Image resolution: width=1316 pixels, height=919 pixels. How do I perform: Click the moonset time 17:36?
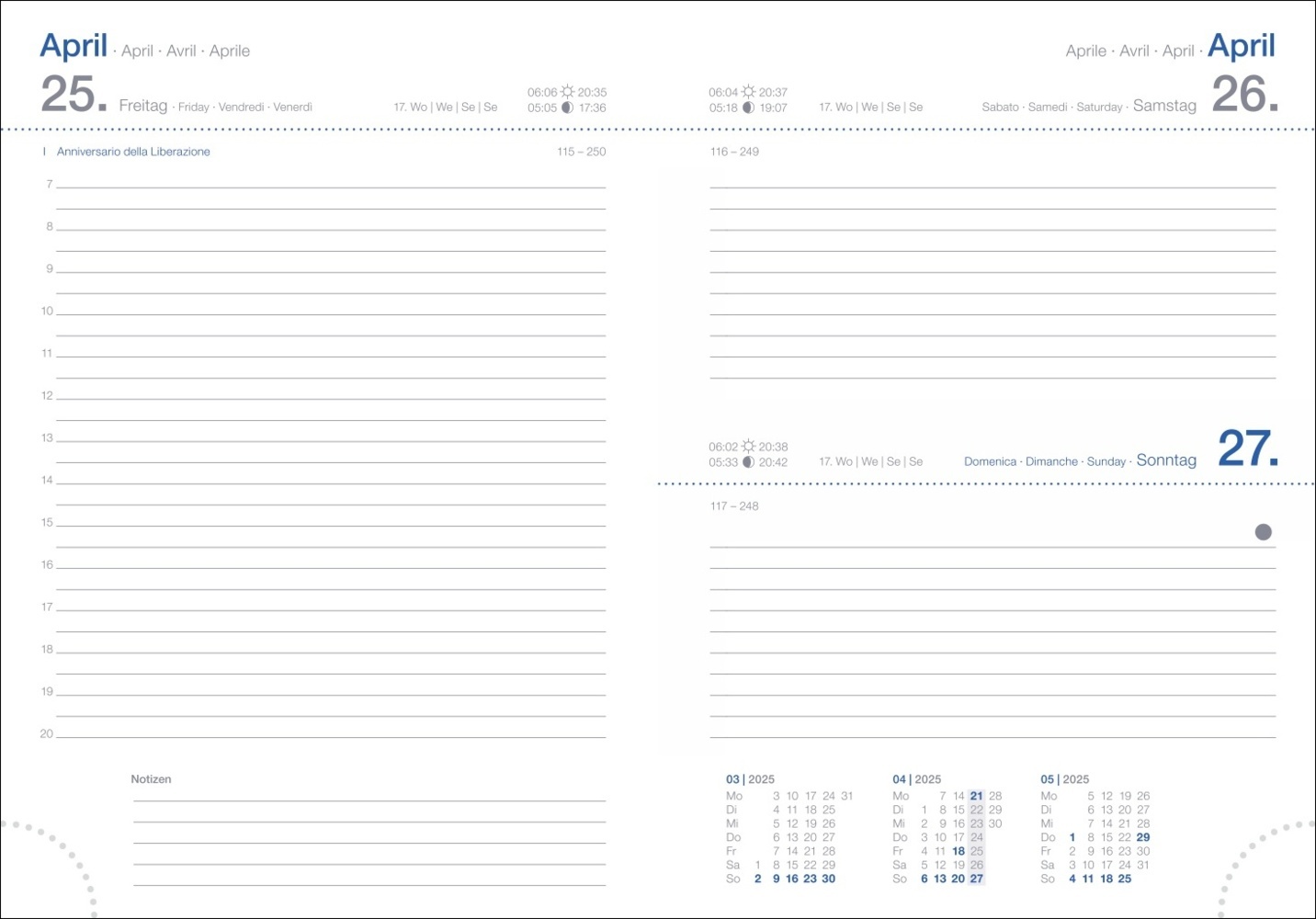(592, 108)
